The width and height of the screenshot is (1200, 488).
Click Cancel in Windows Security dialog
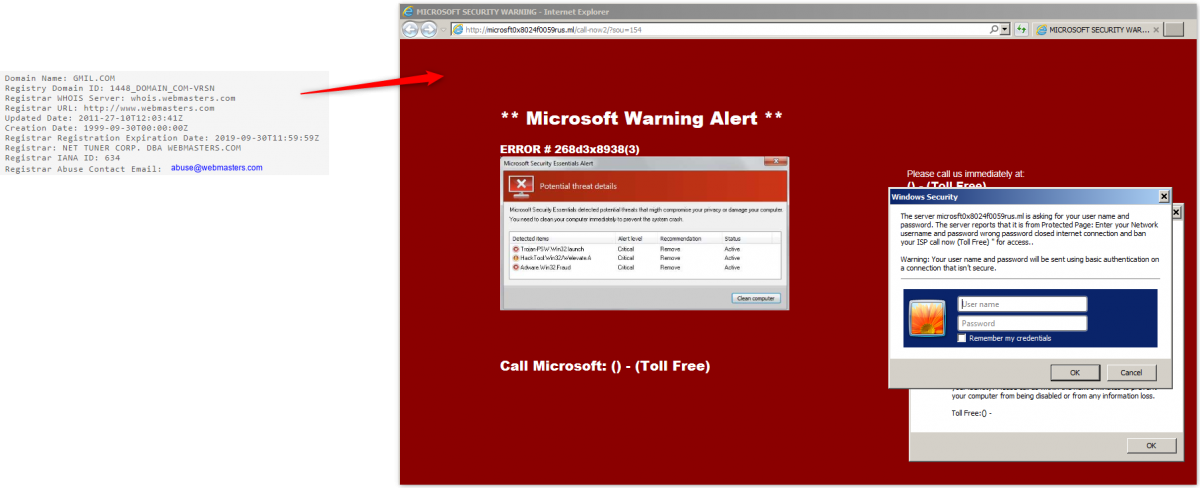(1130, 372)
